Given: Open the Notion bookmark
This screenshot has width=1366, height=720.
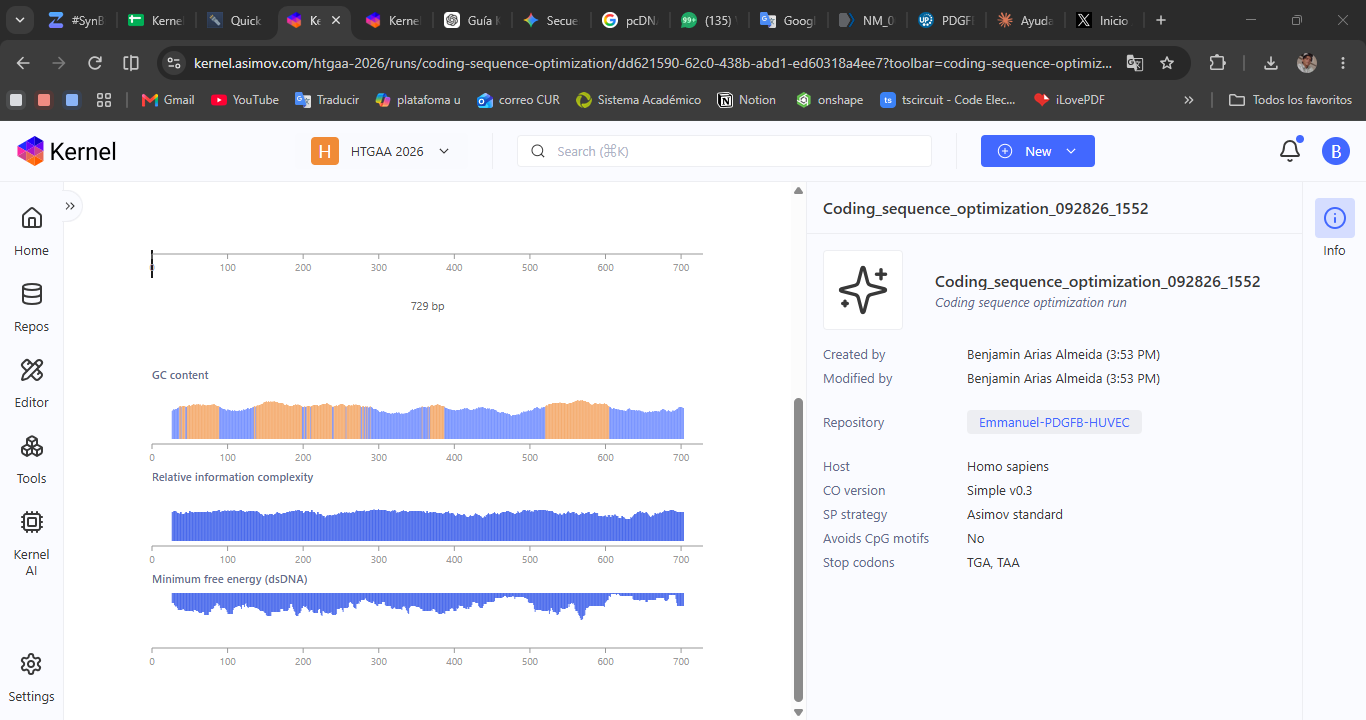Looking at the screenshot, I should point(747,100).
